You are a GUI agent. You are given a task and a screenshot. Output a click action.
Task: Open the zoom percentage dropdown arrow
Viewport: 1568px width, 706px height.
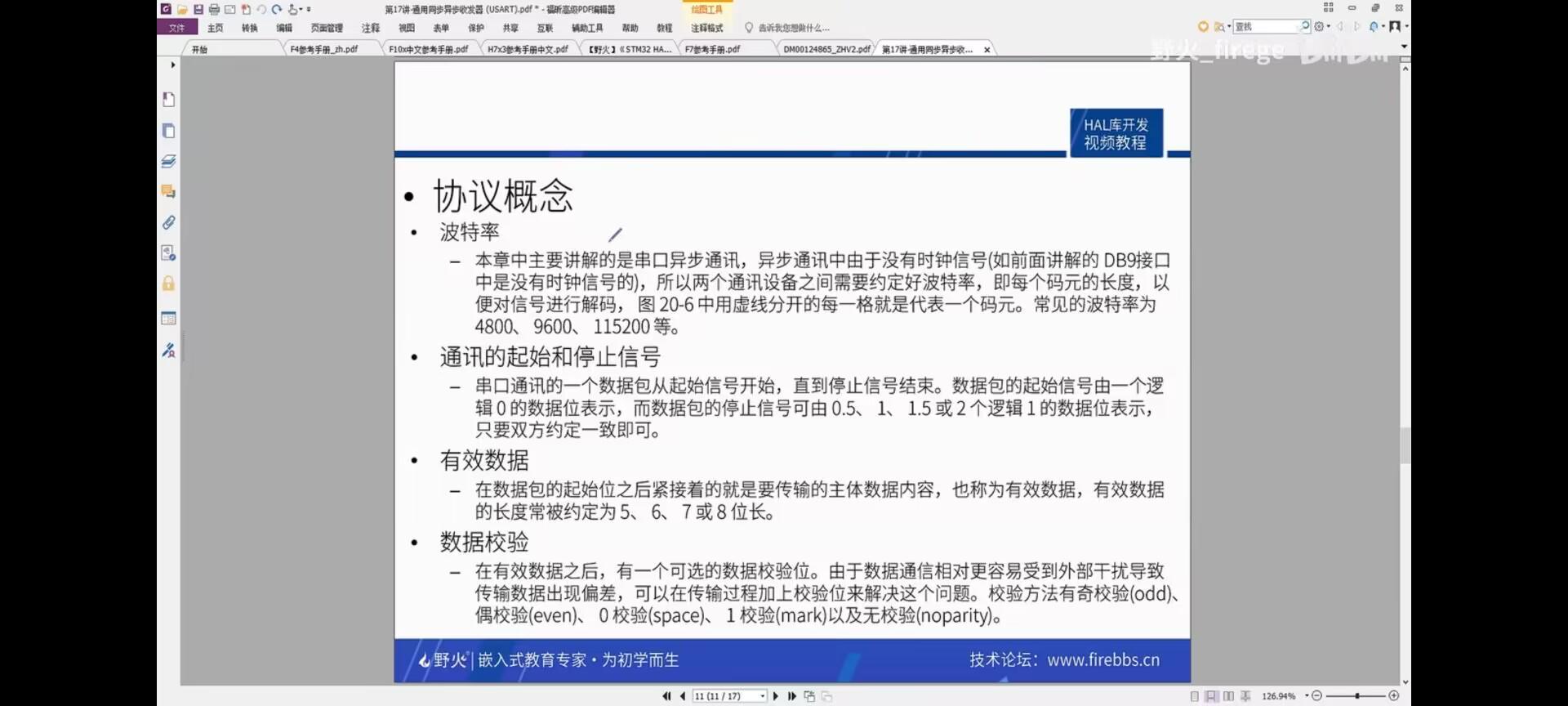click(1307, 695)
